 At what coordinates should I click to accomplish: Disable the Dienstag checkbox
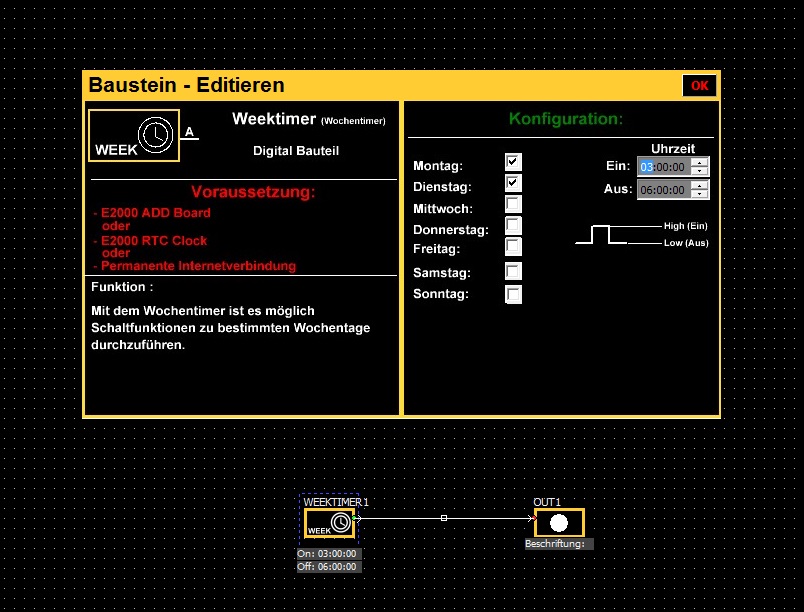coord(513,183)
